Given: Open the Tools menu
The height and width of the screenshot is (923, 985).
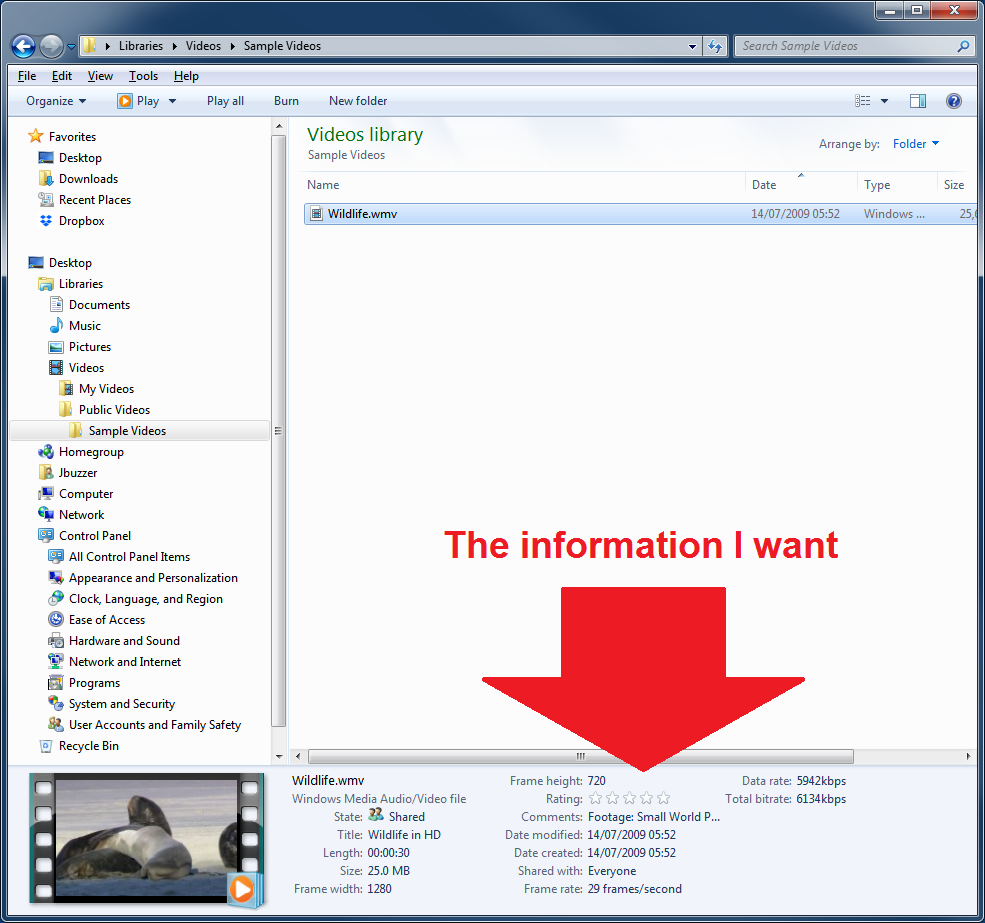Looking at the screenshot, I should click(x=143, y=76).
